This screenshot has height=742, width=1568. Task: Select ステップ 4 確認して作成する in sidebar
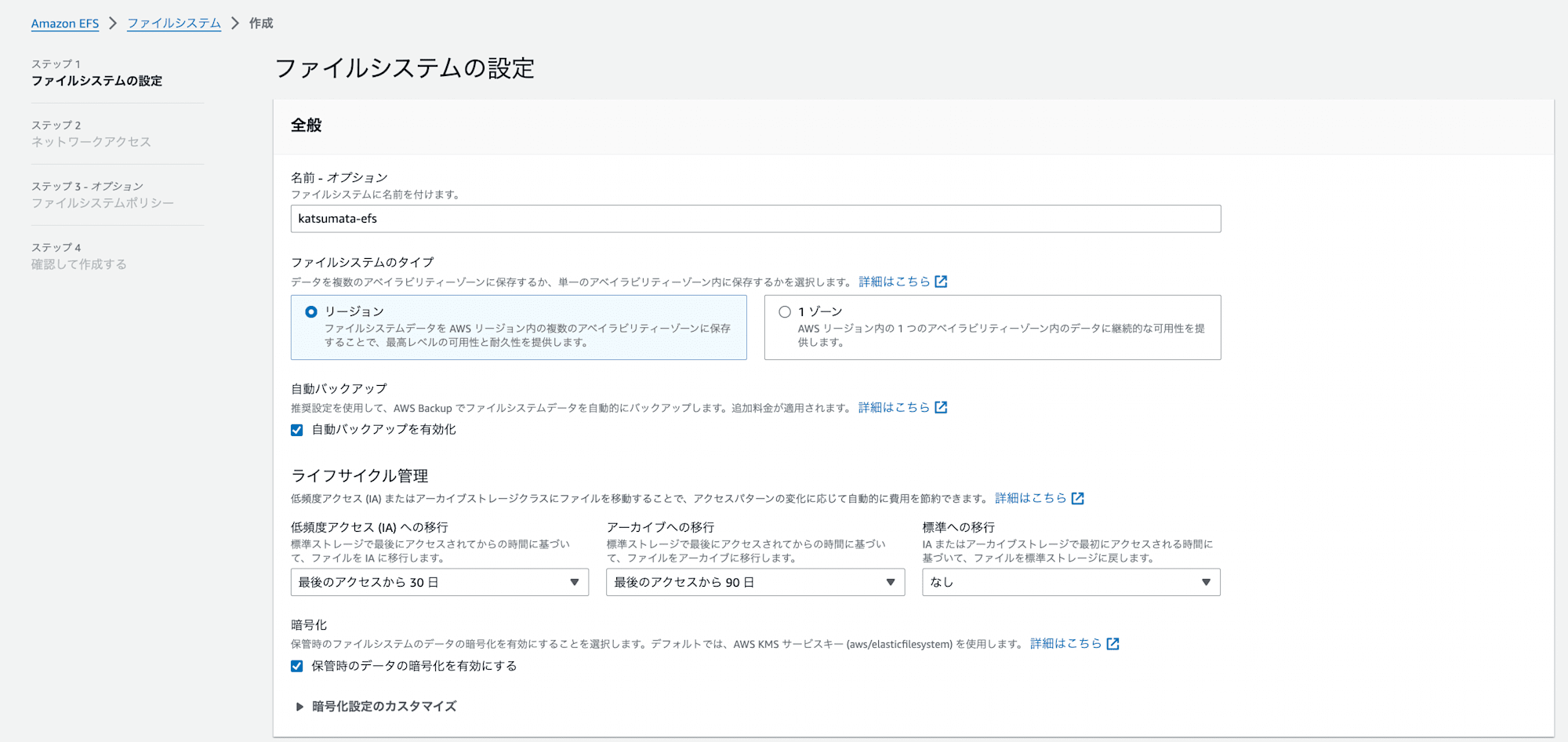[79, 256]
